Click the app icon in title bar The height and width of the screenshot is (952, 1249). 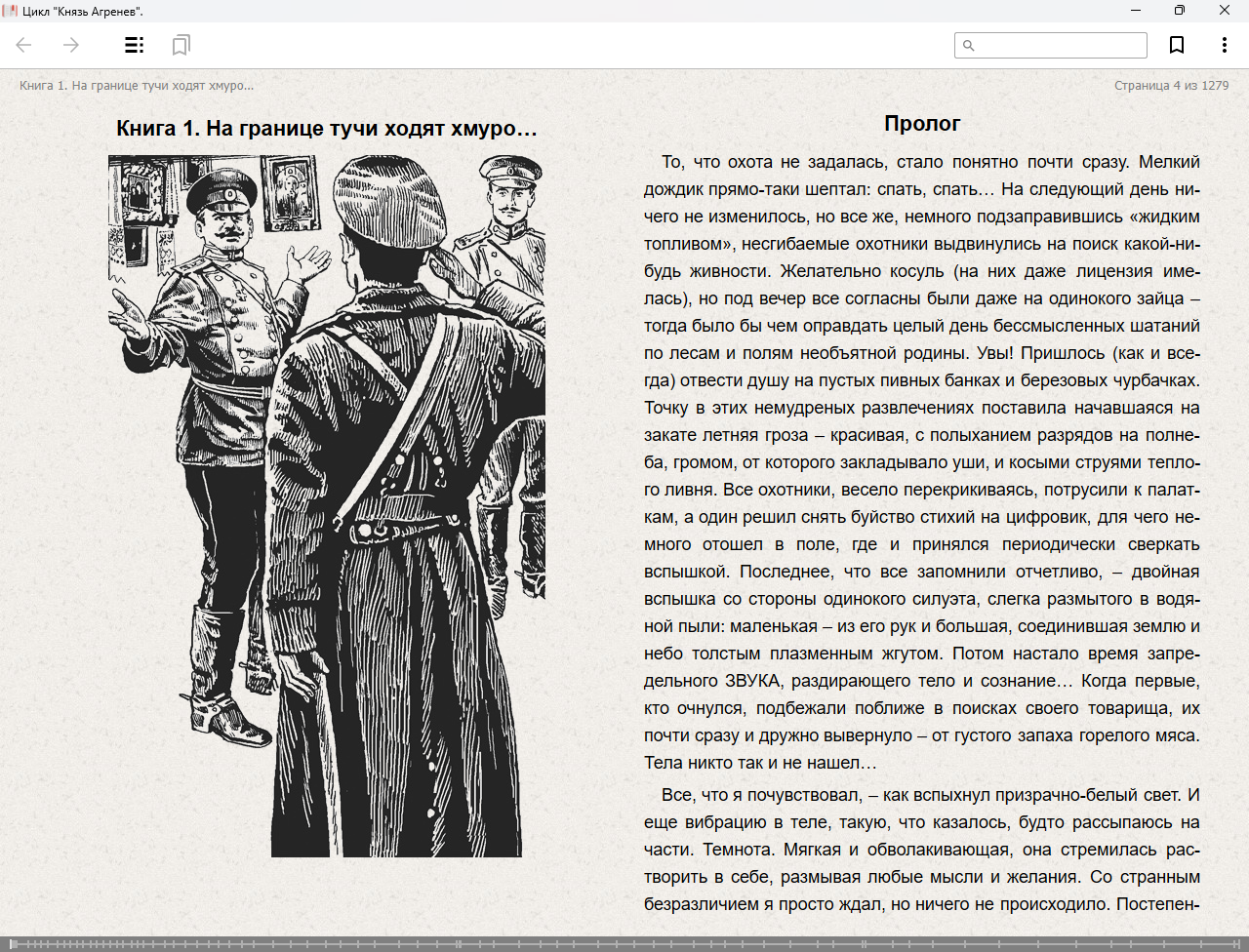11,11
